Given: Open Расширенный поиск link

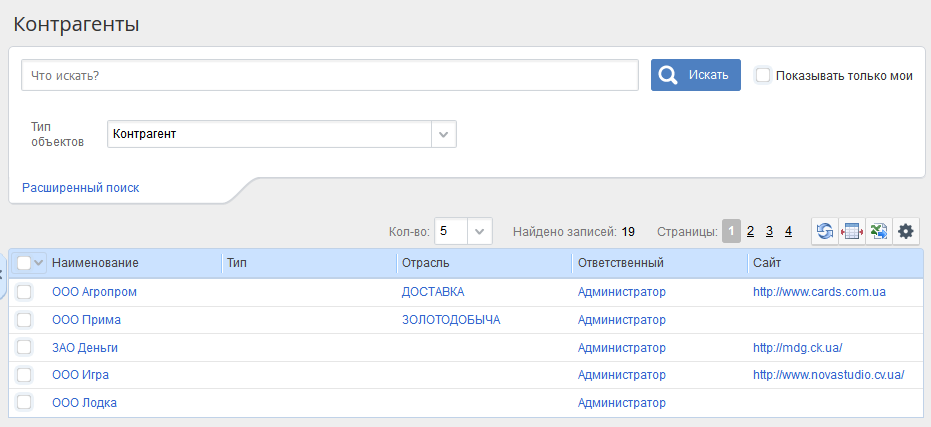Looking at the screenshot, I should coord(81,188).
